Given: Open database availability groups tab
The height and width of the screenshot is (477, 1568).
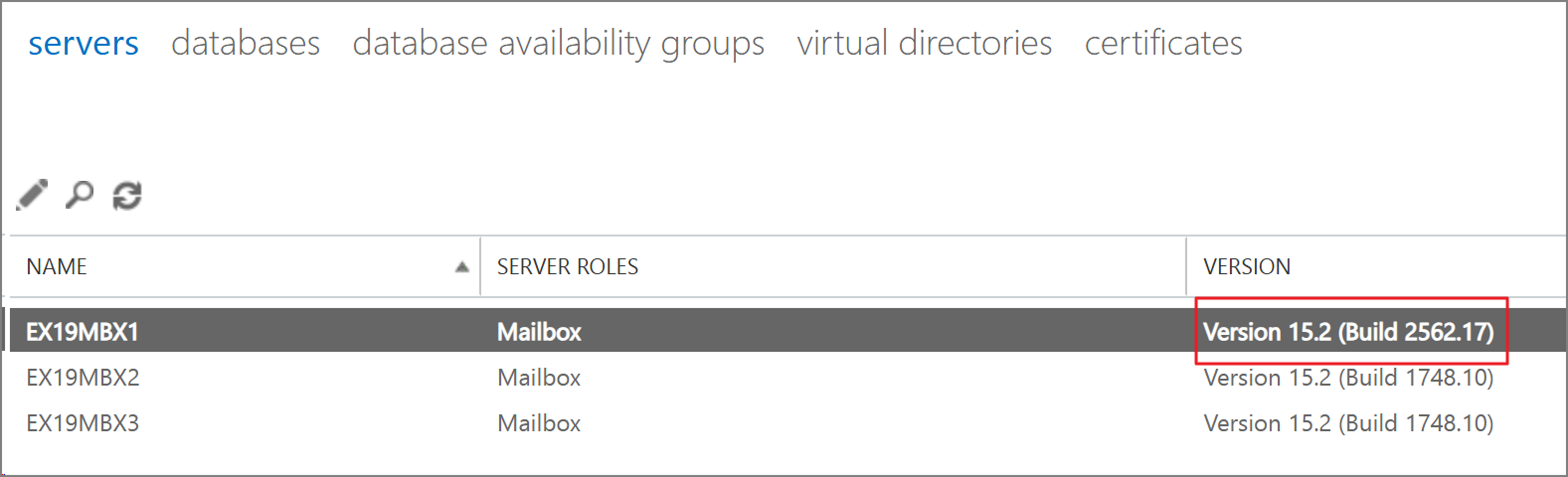Looking at the screenshot, I should pyautogui.click(x=558, y=44).
